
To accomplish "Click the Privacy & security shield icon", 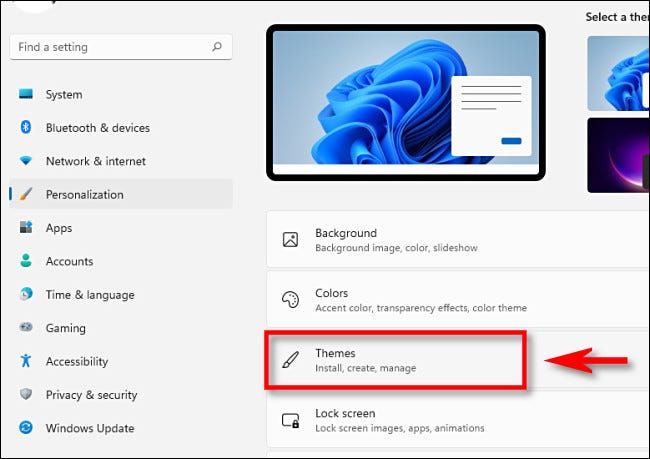I will coord(26,394).
